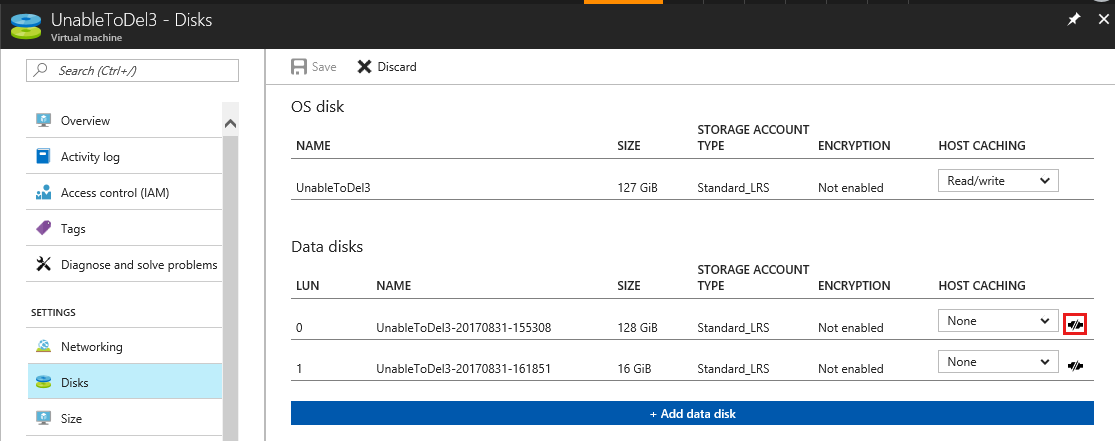Open the Size settings item
This screenshot has height=441, width=1115.
point(71,419)
